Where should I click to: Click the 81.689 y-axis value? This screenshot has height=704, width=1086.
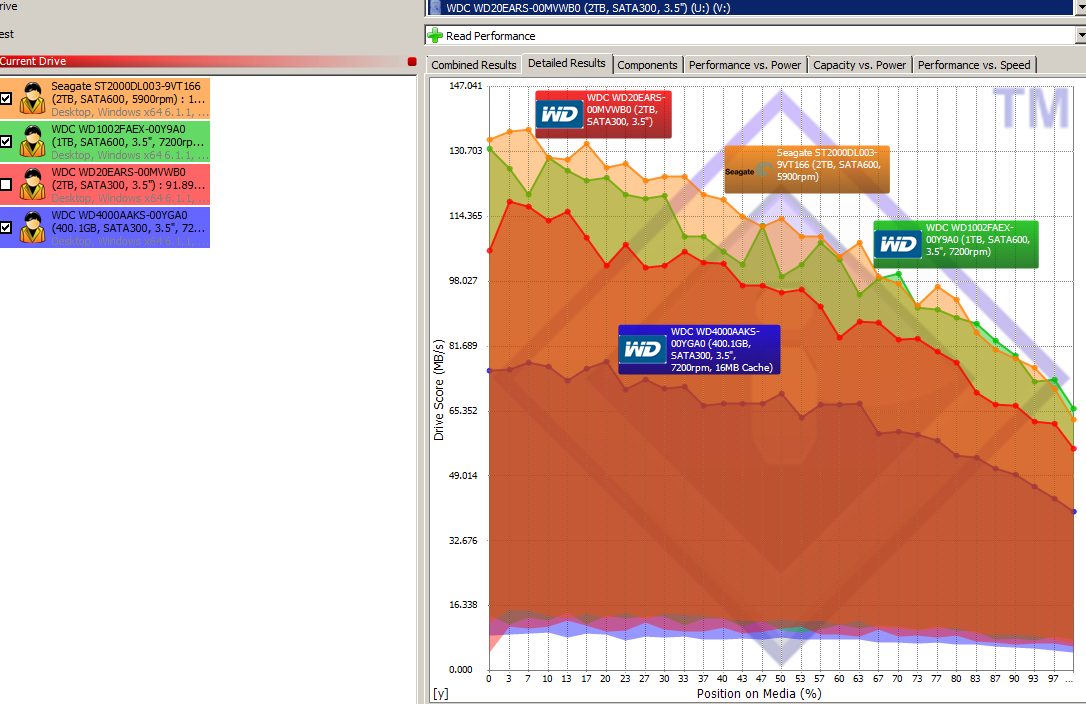[463, 345]
